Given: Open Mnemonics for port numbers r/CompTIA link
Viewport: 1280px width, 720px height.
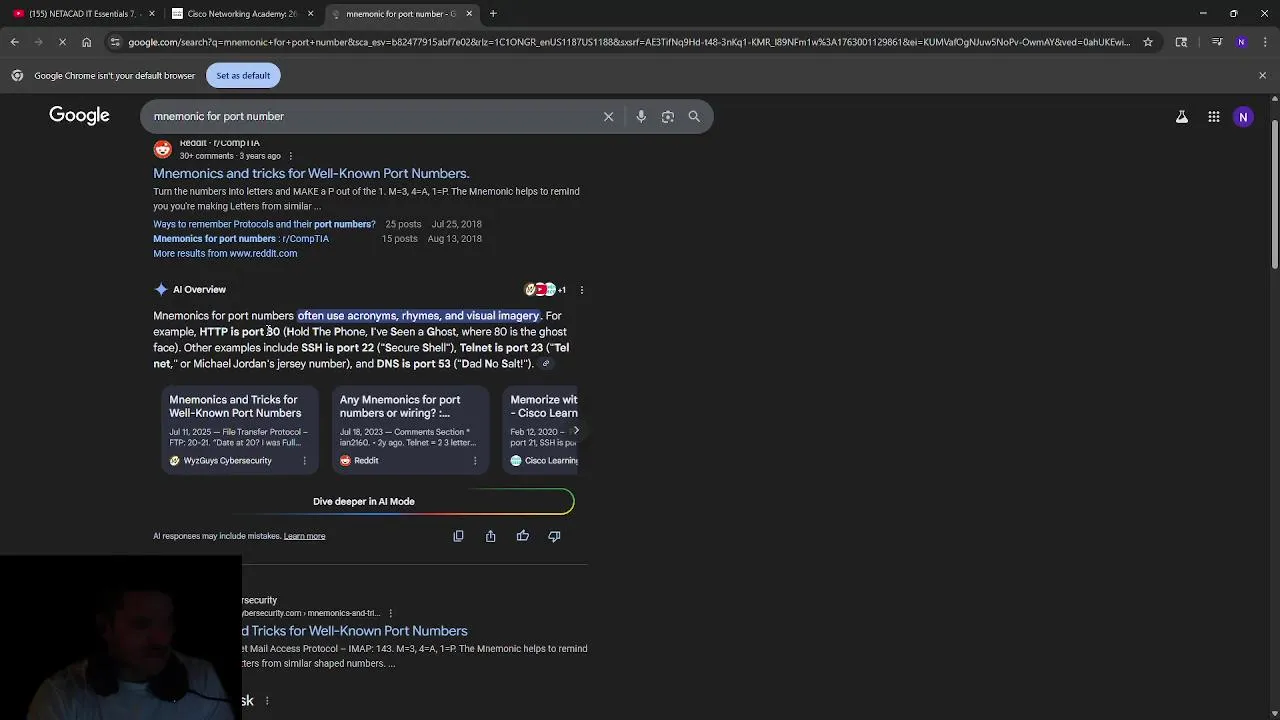Looking at the screenshot, I should pos(241,239).
